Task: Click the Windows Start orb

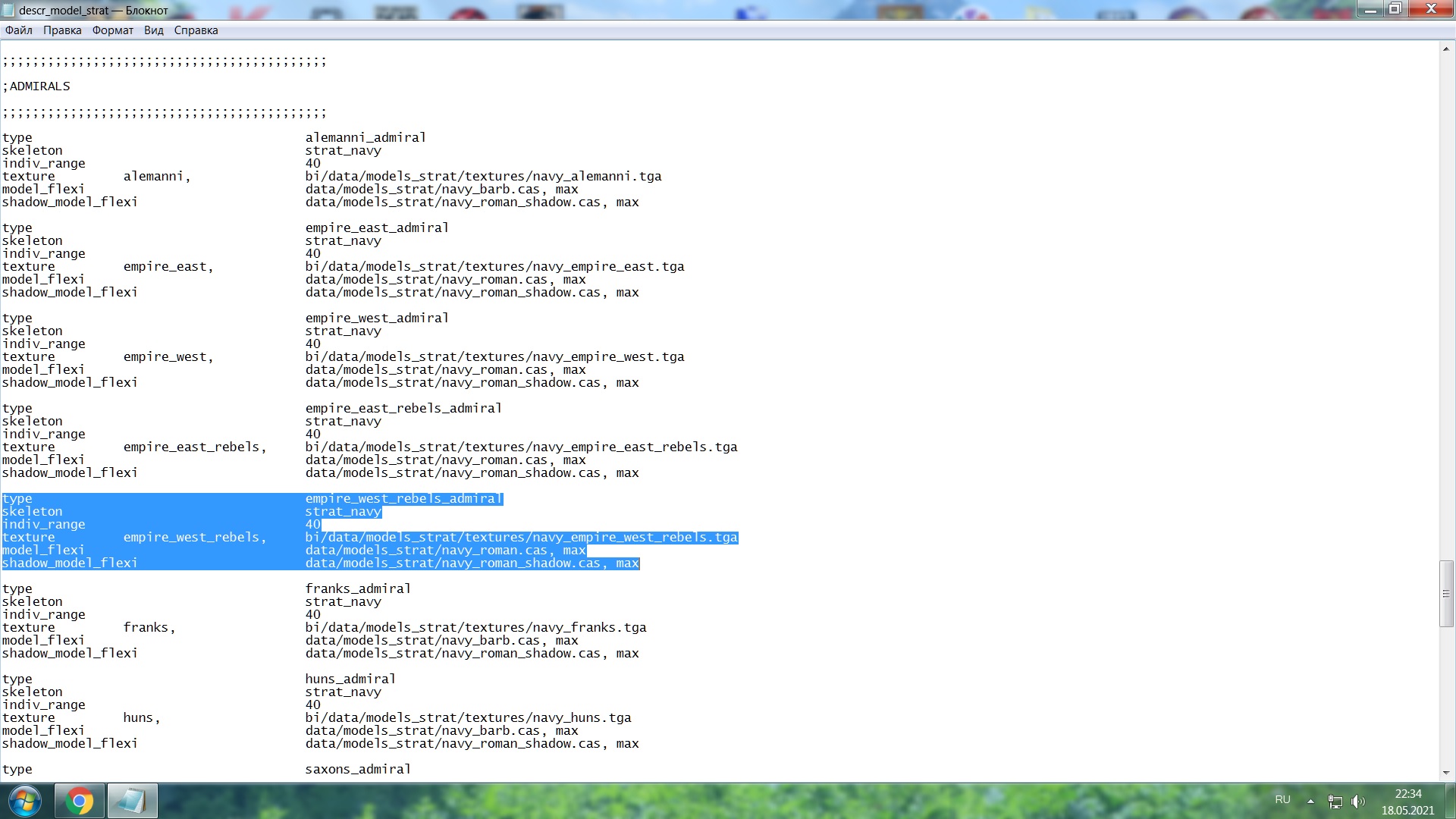Action: [x=25, y=801]
